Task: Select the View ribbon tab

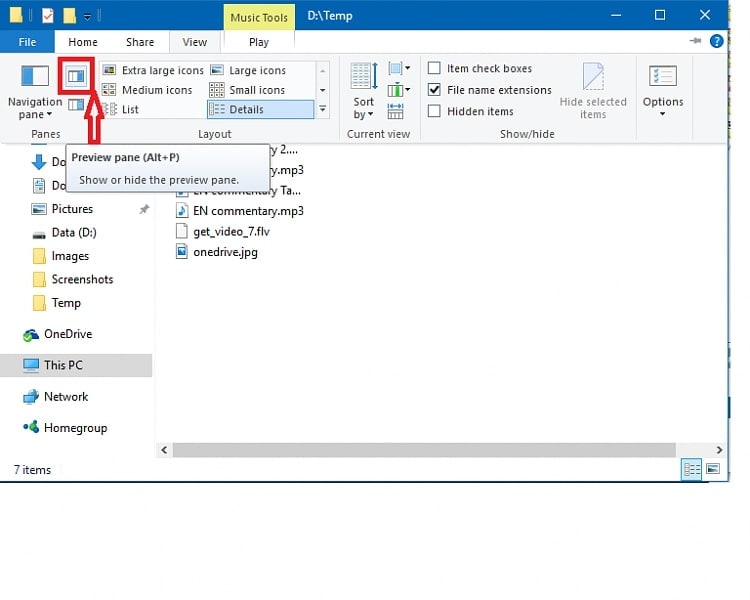Action: tap(195, 42)
